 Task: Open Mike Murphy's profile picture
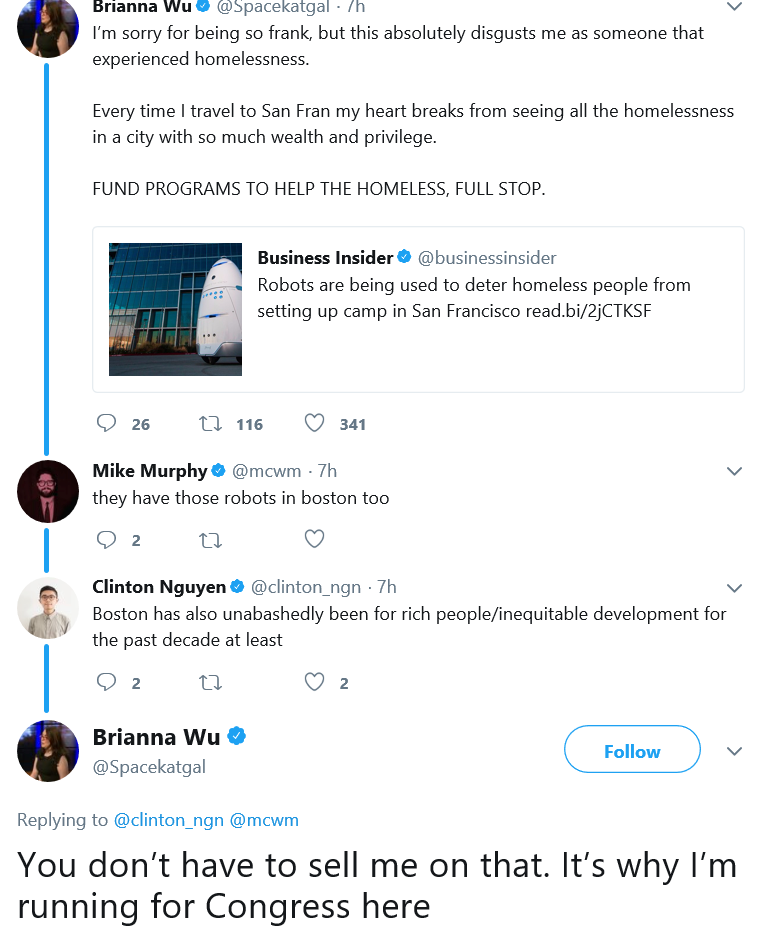(x=48, y=491)
